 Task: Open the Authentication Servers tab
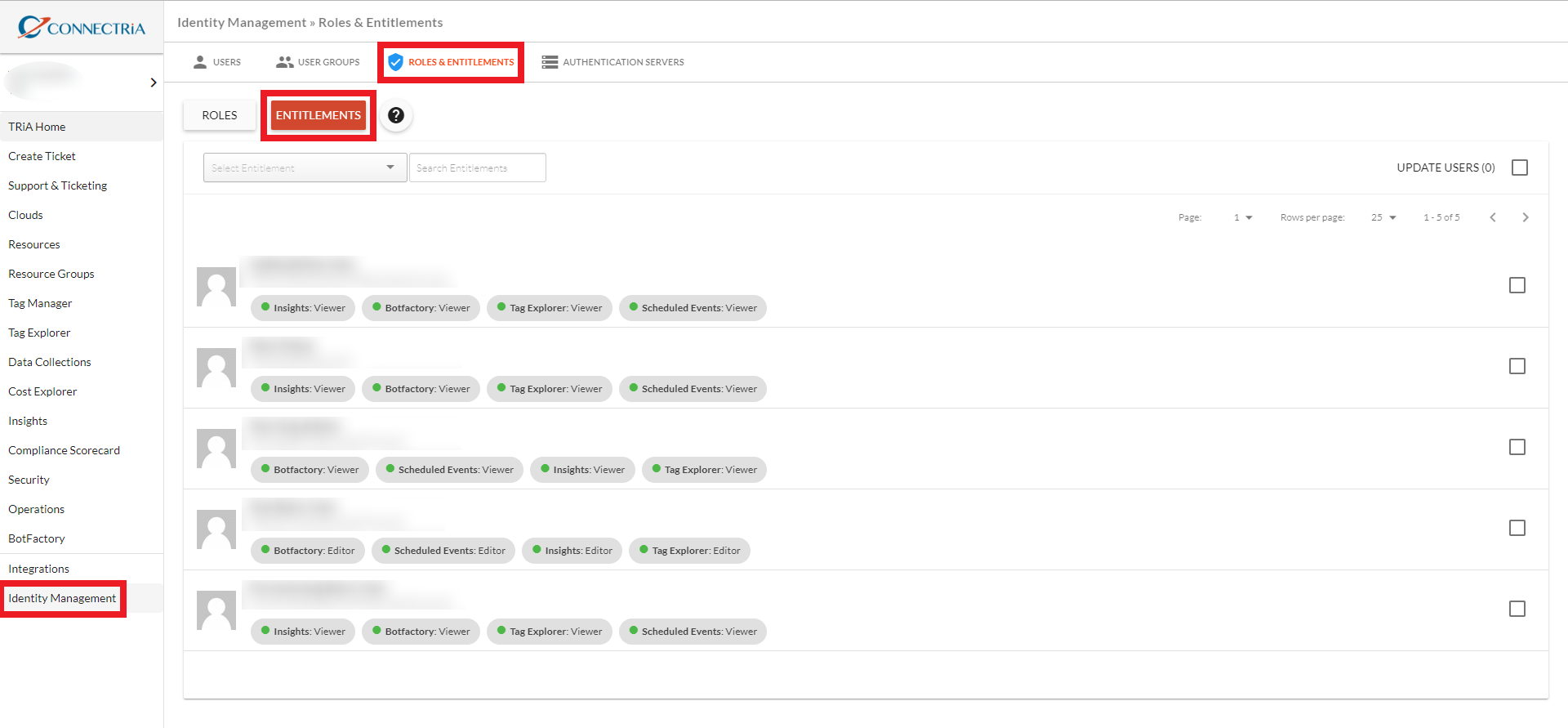(613, 62)
